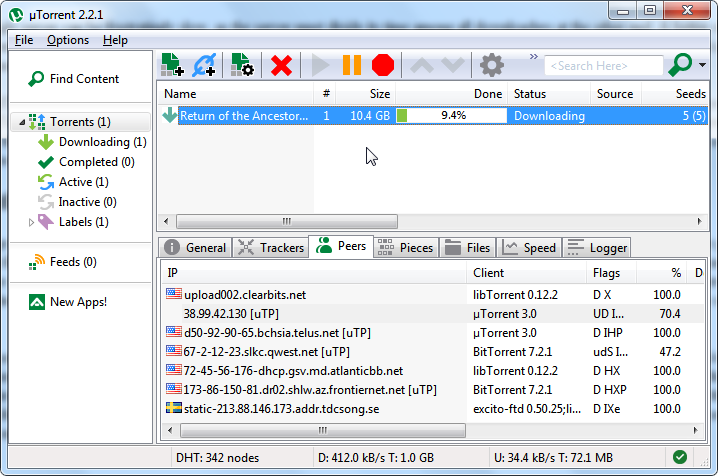Sort peers by IP column header
Screen dimensions: 718x476
pyautogui.click(x=314, y=273)
